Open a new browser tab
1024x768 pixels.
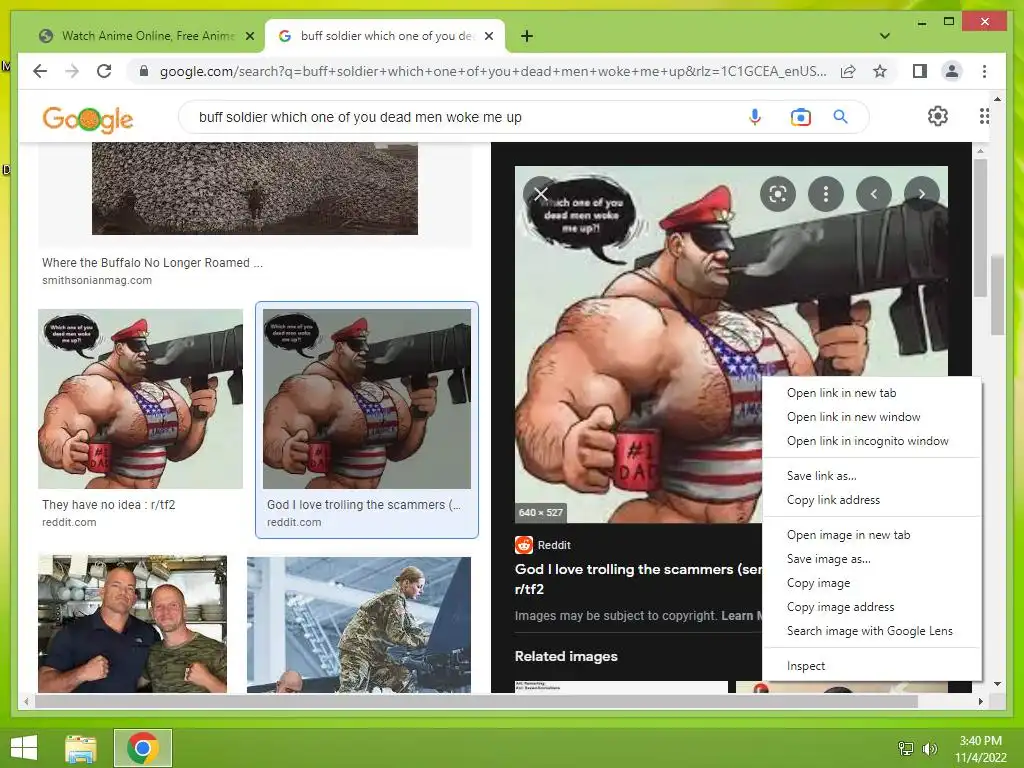pos(527,36)
